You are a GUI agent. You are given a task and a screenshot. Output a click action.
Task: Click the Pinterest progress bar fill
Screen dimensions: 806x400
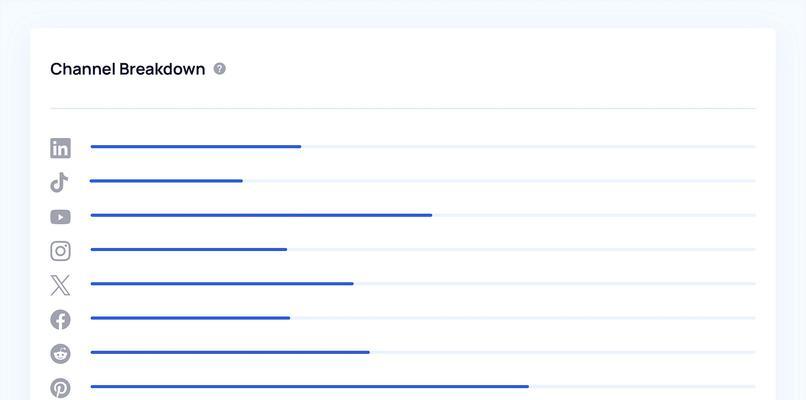[309, 387]
